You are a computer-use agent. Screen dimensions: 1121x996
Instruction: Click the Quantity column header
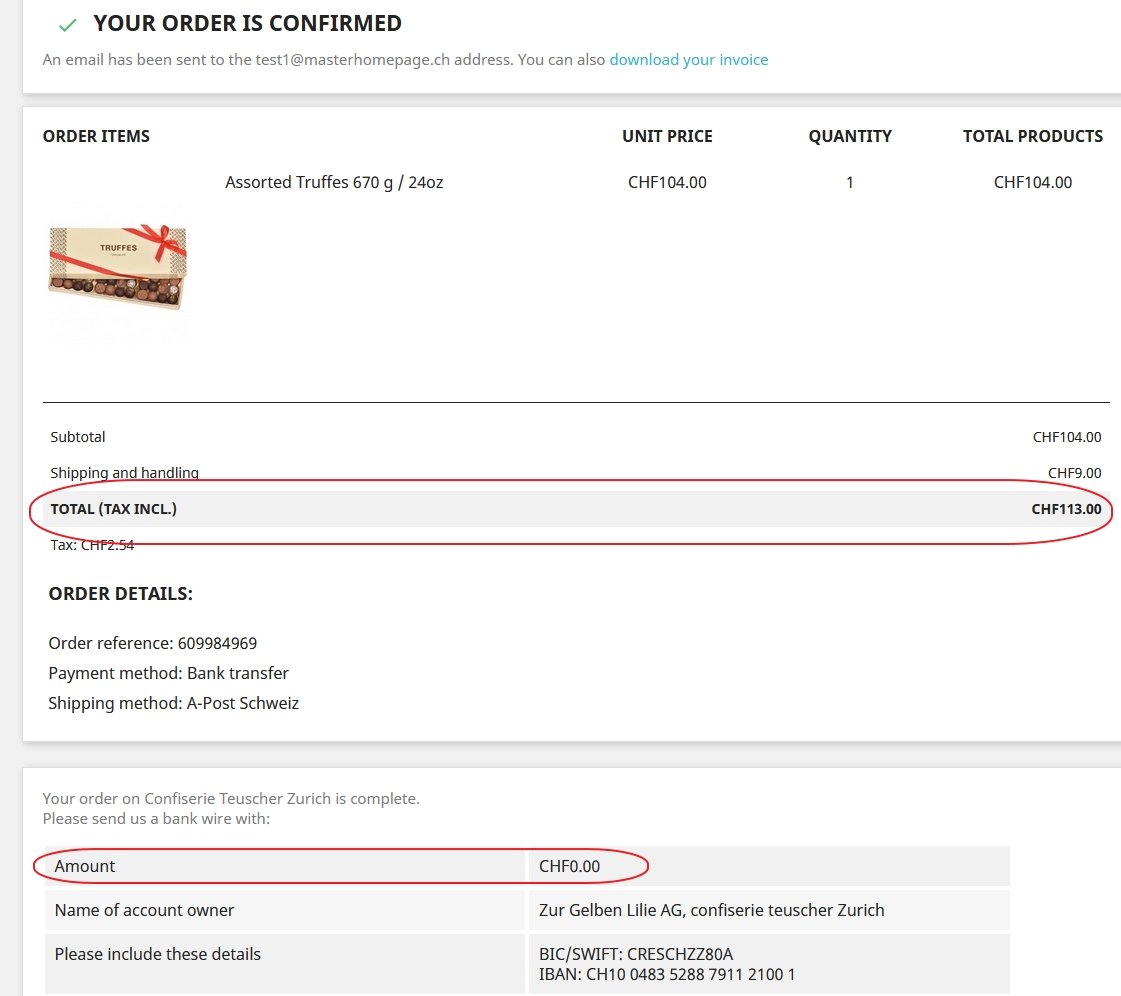coord(850,136)
